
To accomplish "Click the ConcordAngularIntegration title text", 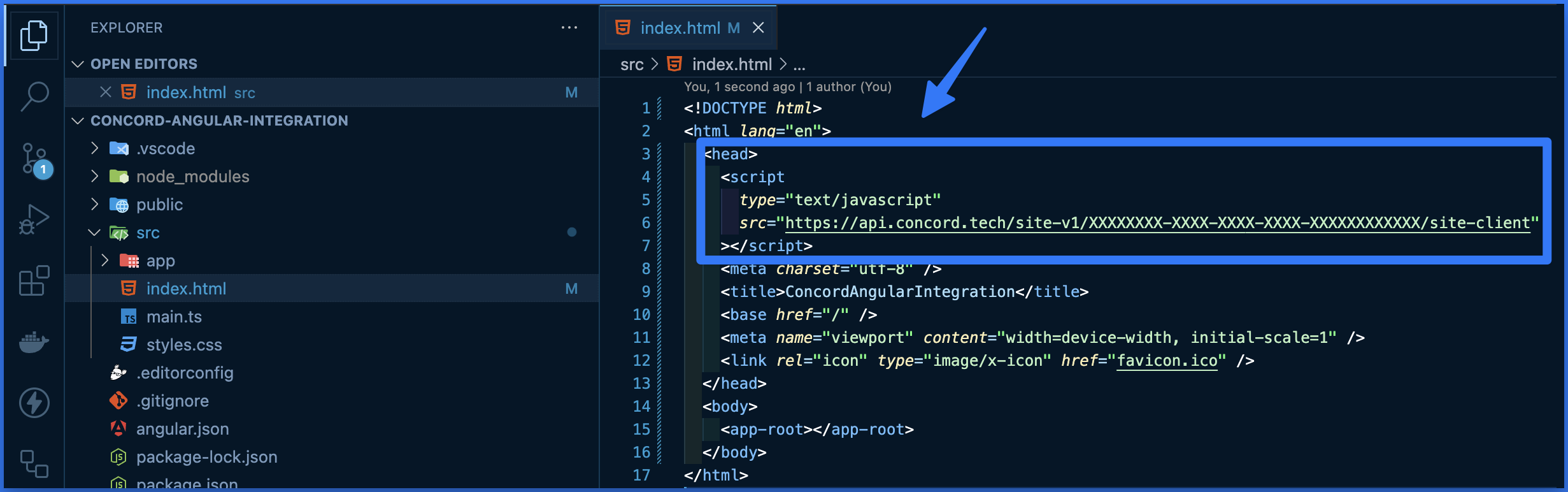I will [900, 292].
